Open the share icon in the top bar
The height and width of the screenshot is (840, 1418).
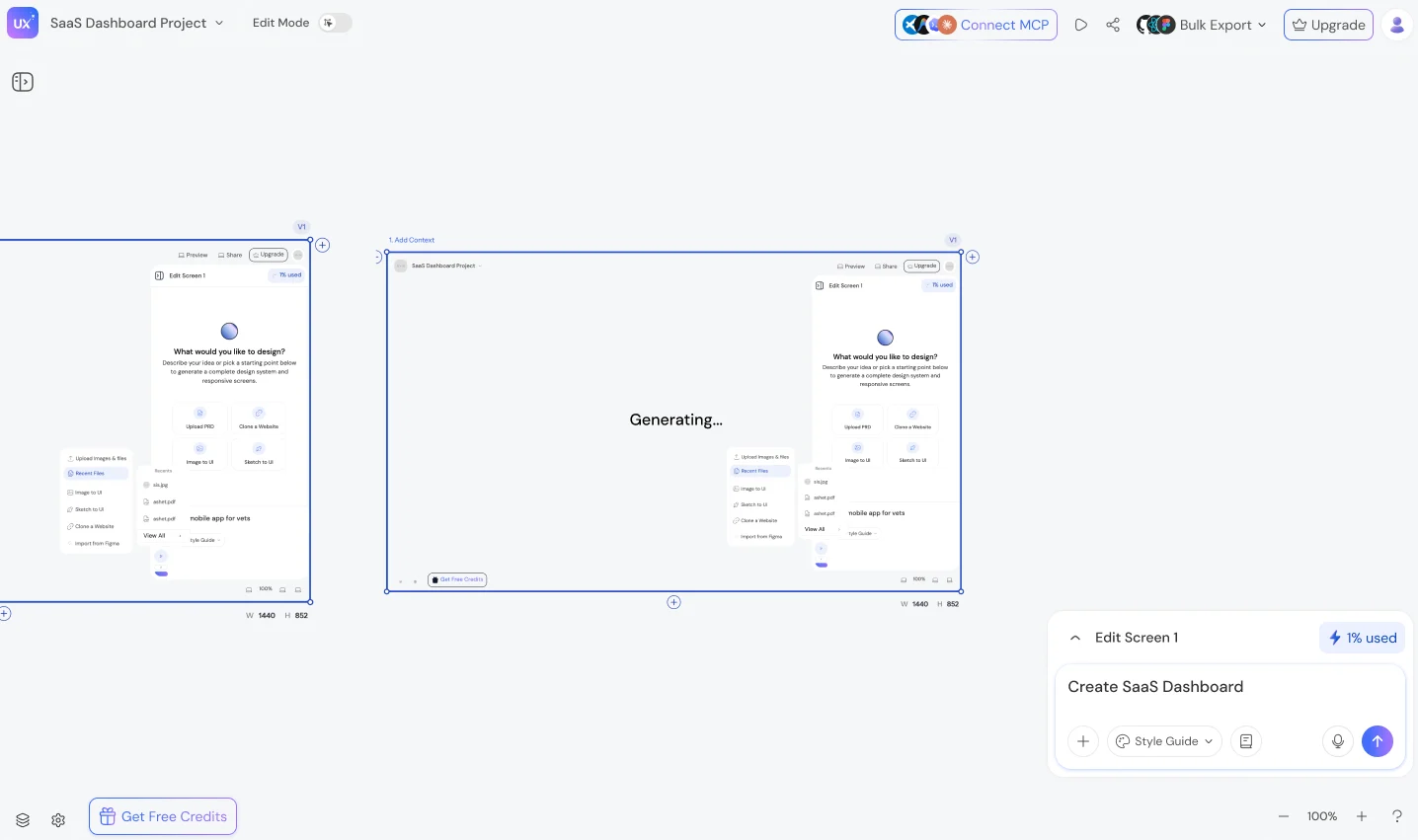[1113, 25]
